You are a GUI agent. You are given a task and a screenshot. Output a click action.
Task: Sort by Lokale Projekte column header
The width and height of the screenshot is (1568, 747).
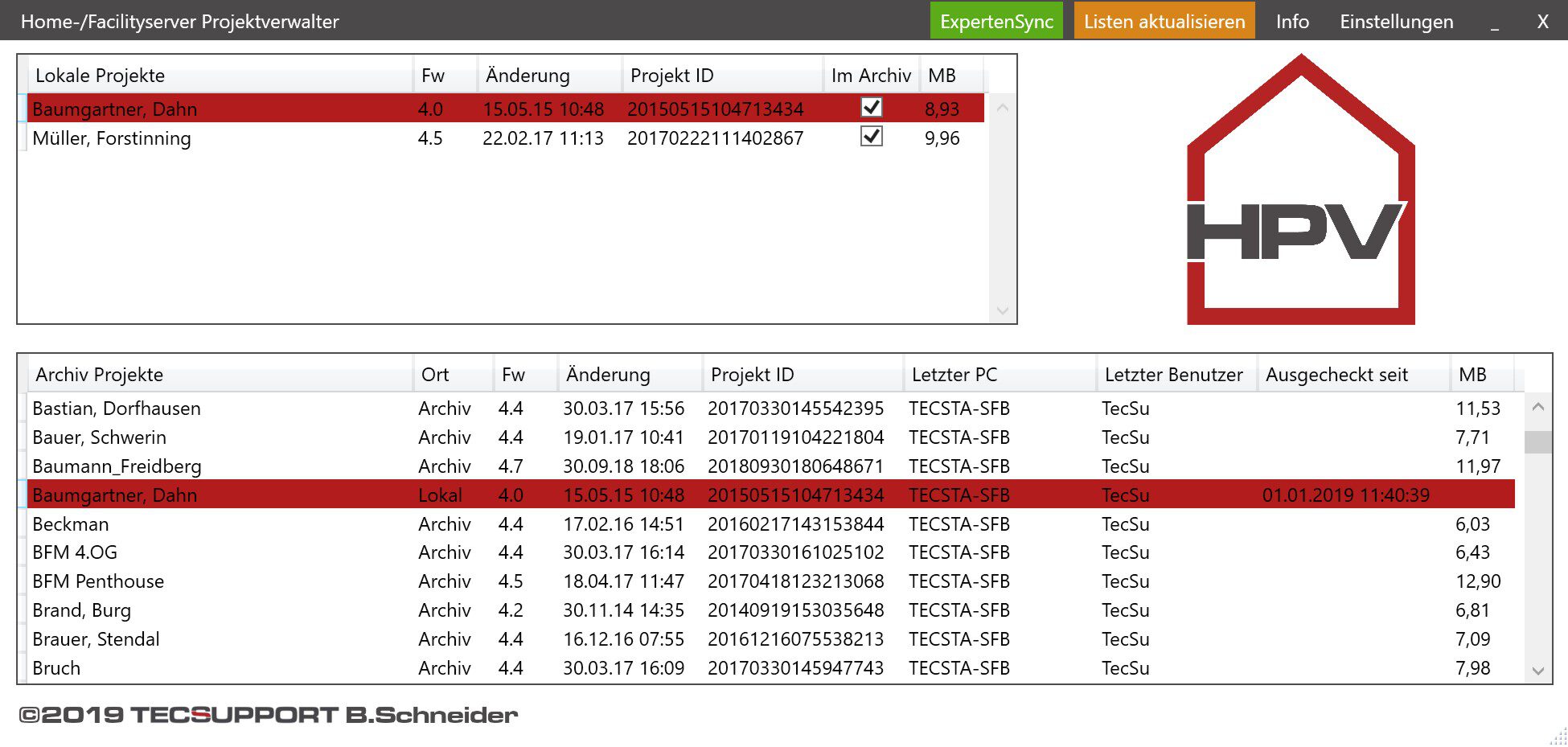[220, 76]
